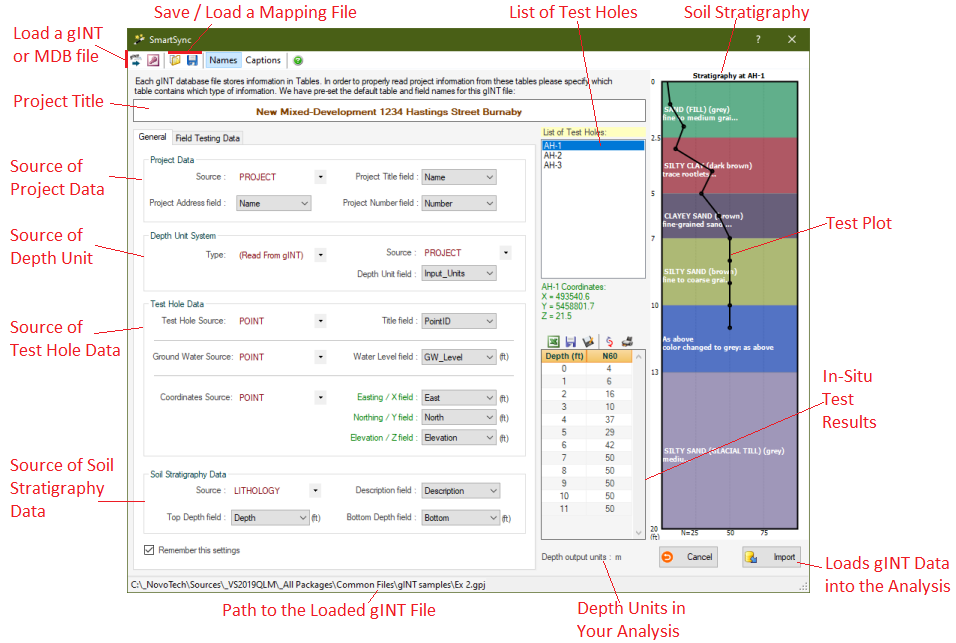Click the disk-with-pencil icon above the table
The image size is (956, 643).
588,341
